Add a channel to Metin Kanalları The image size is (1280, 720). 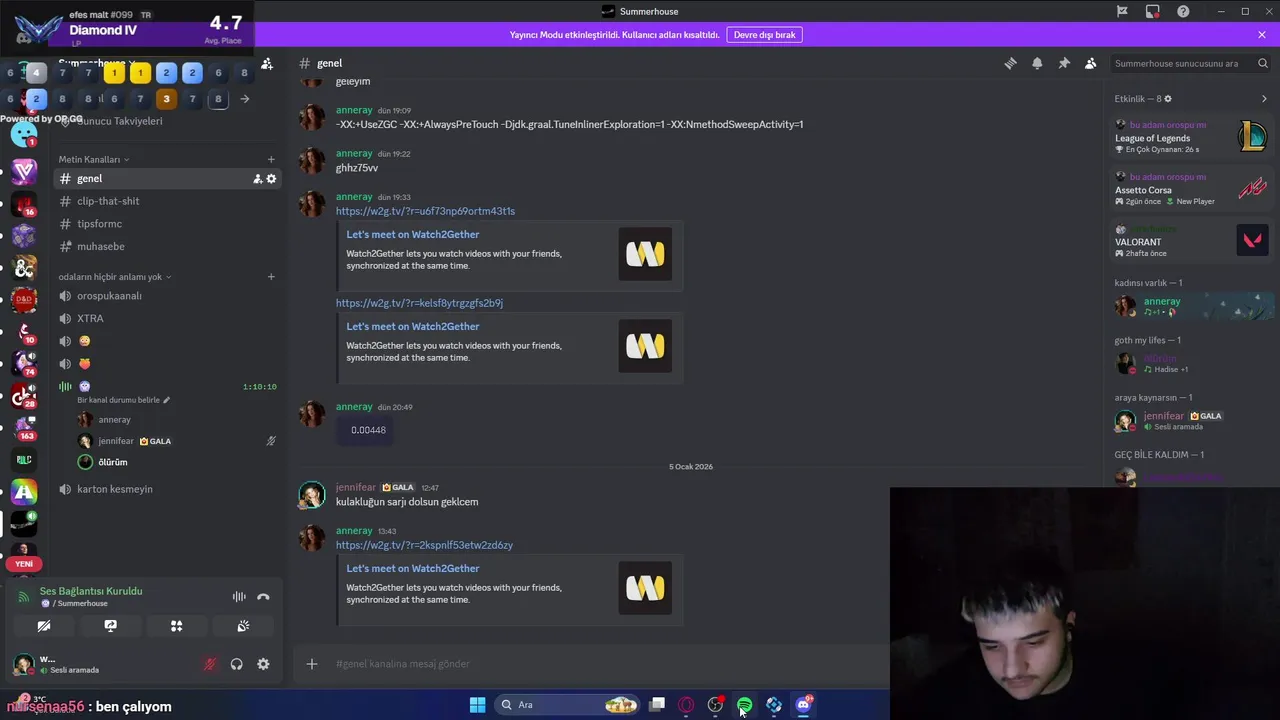pos(271,159)
